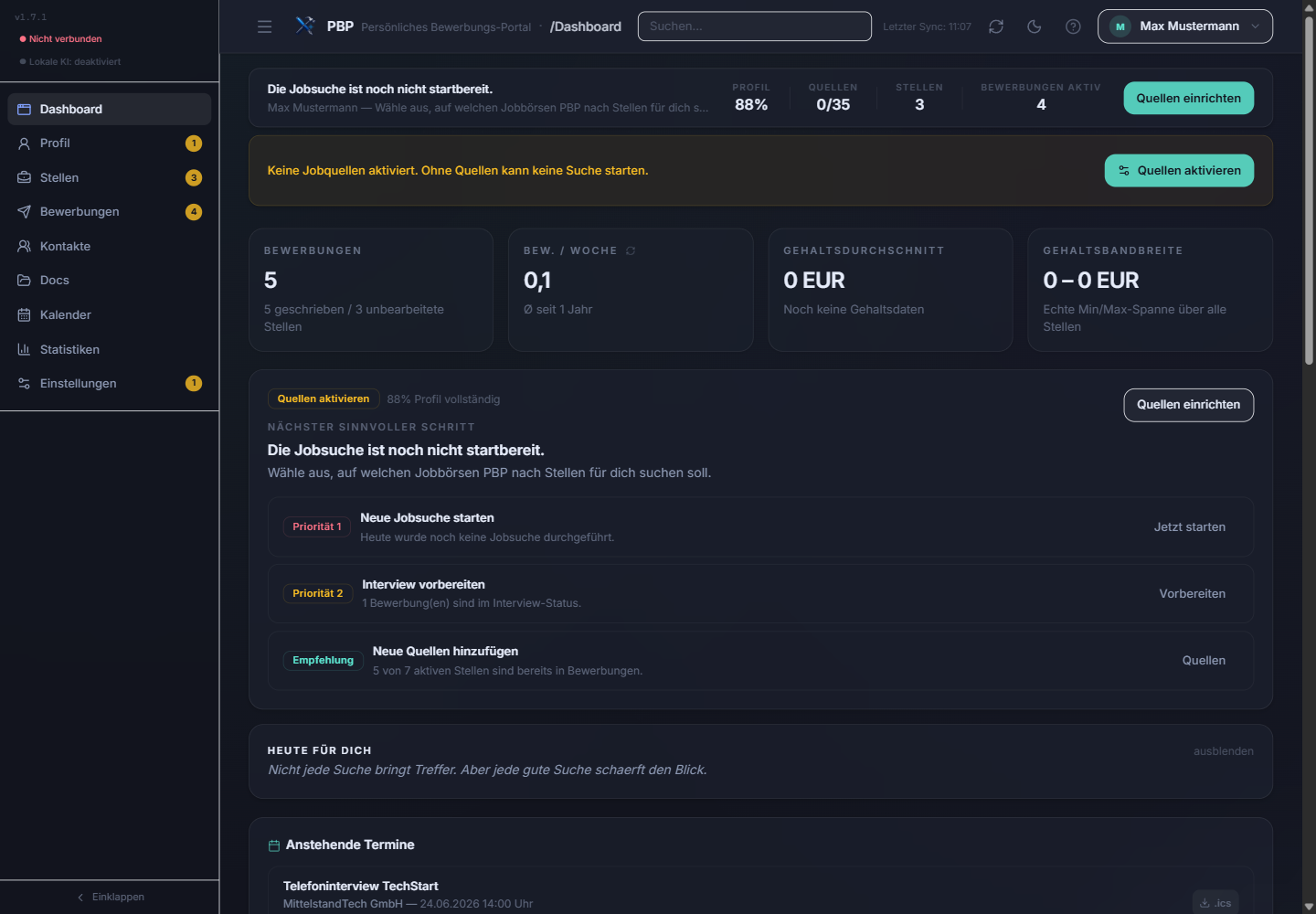The height and width of the screenshot is (914, 1316).
Task: Hide the Heute für dich card via ausblenden
Action: click(x=1224, y=751)
